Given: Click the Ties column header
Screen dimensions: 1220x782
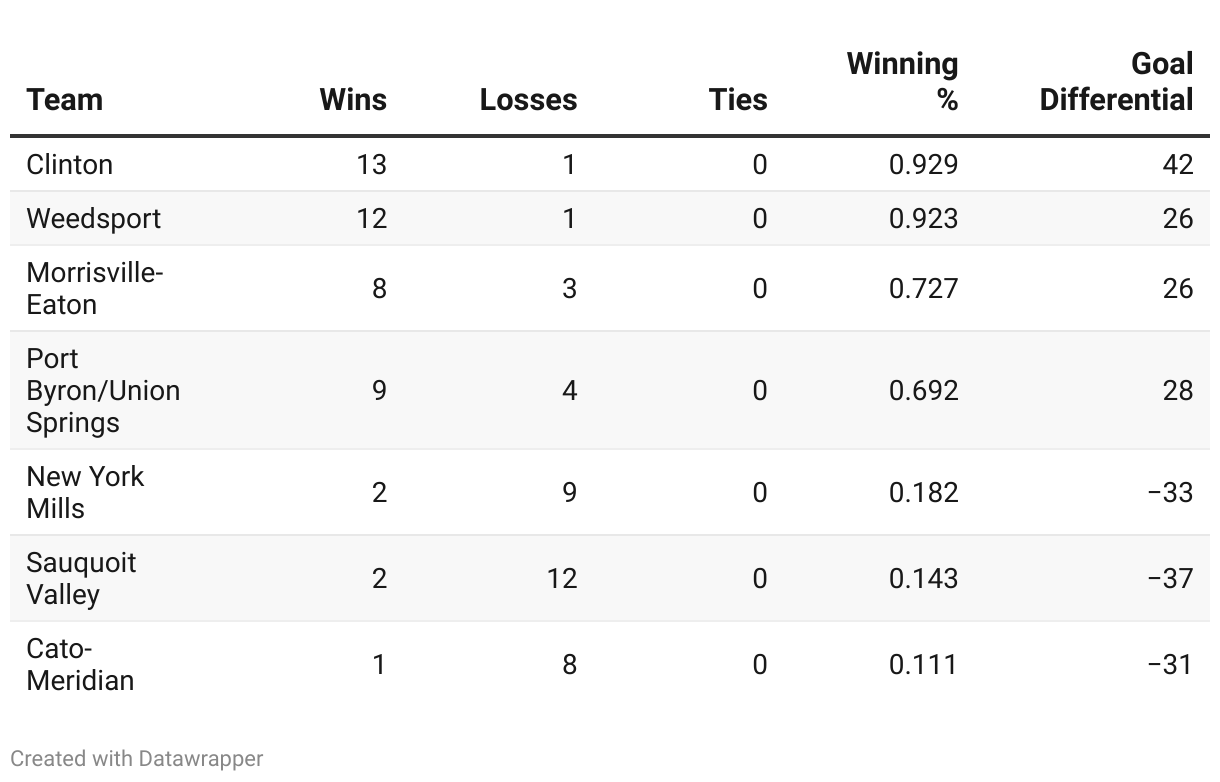Looking at the screenshot, I should click(738, 100).
